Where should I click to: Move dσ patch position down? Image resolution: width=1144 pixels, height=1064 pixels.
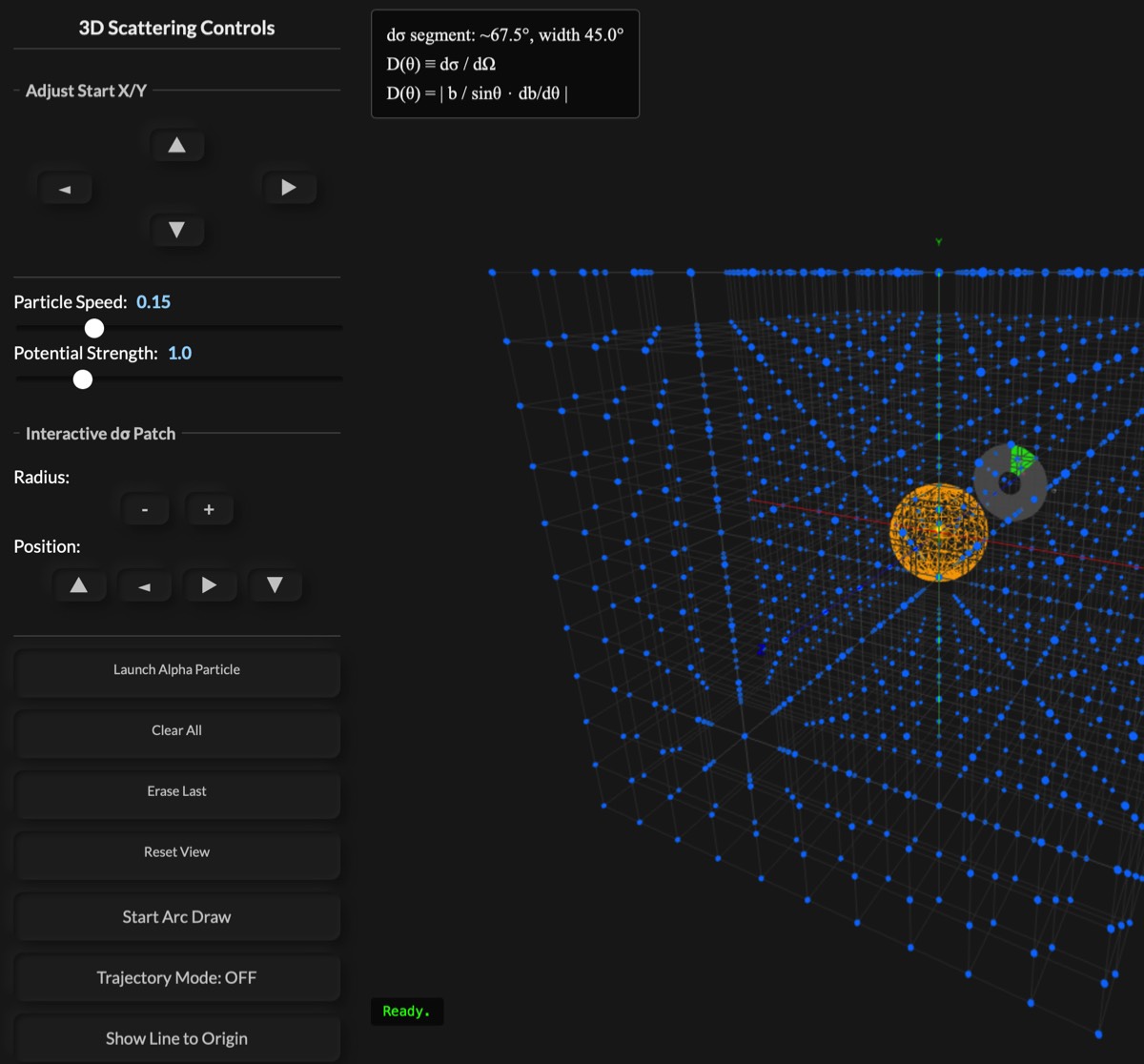[x=275, y=585]
